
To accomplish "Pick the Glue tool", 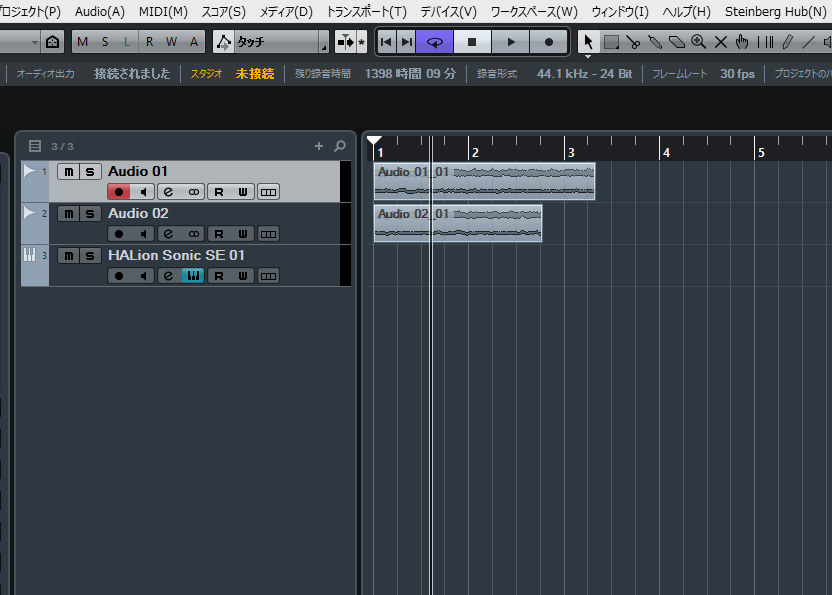I will coord(655,42).
